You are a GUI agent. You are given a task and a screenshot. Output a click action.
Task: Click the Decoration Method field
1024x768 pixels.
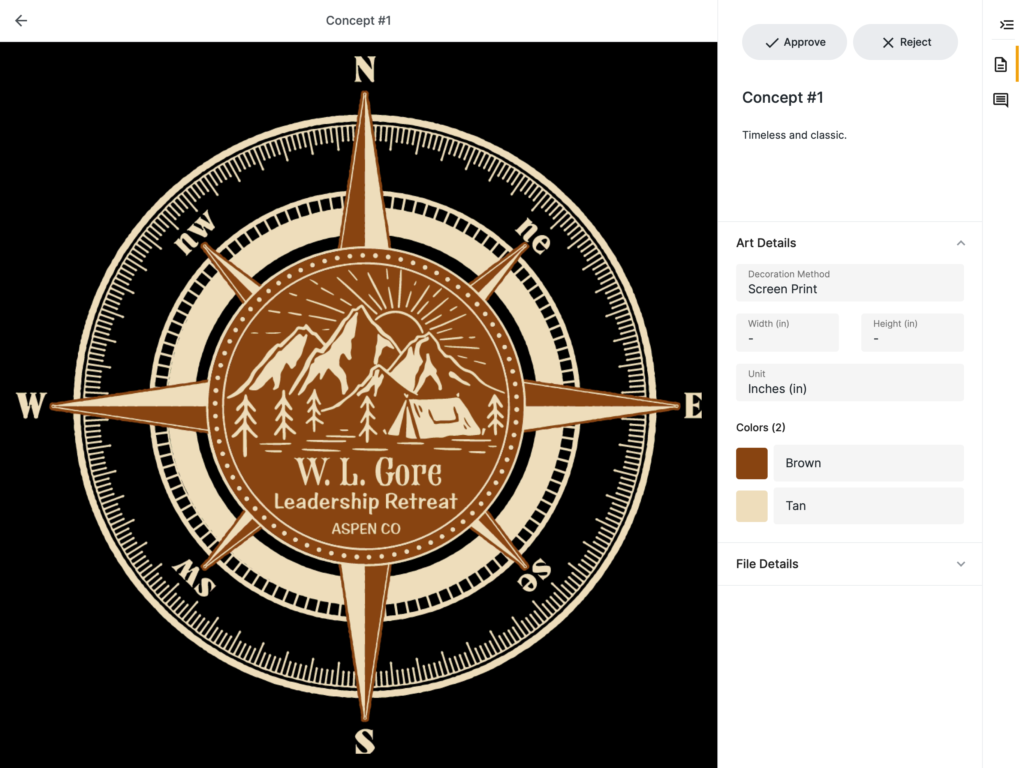pyautogui.click(x=850, y=283)
